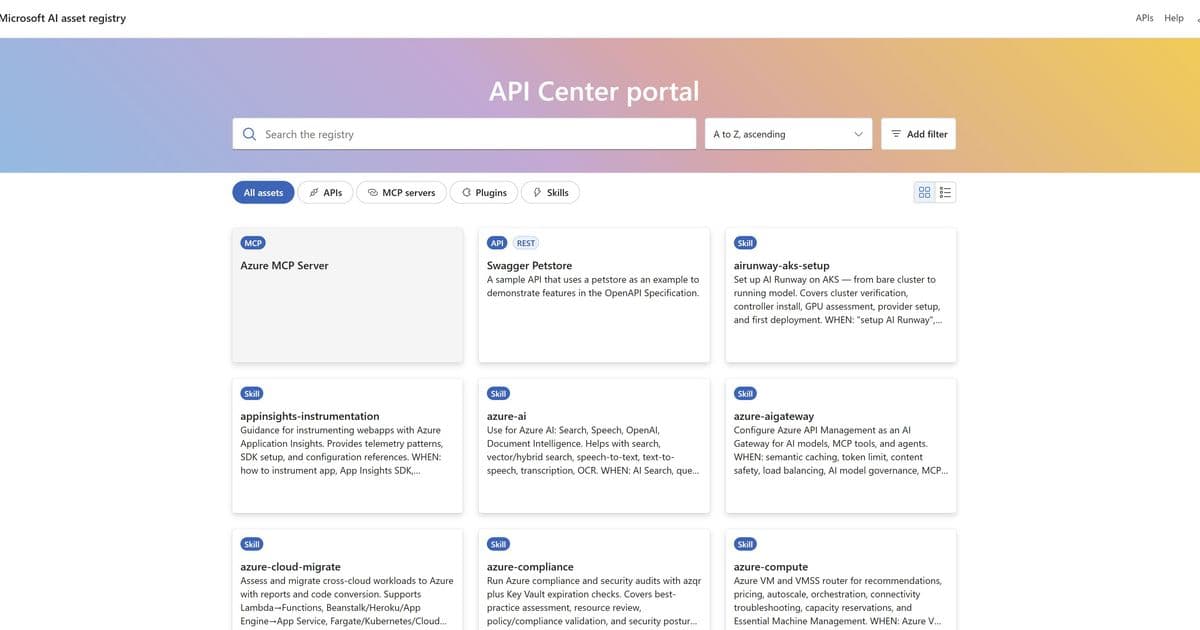Image resolution: width=1200 pixels, height=630 pixels.
Task: Open the Swagger Petstore card title
Action: coord(531,266)
